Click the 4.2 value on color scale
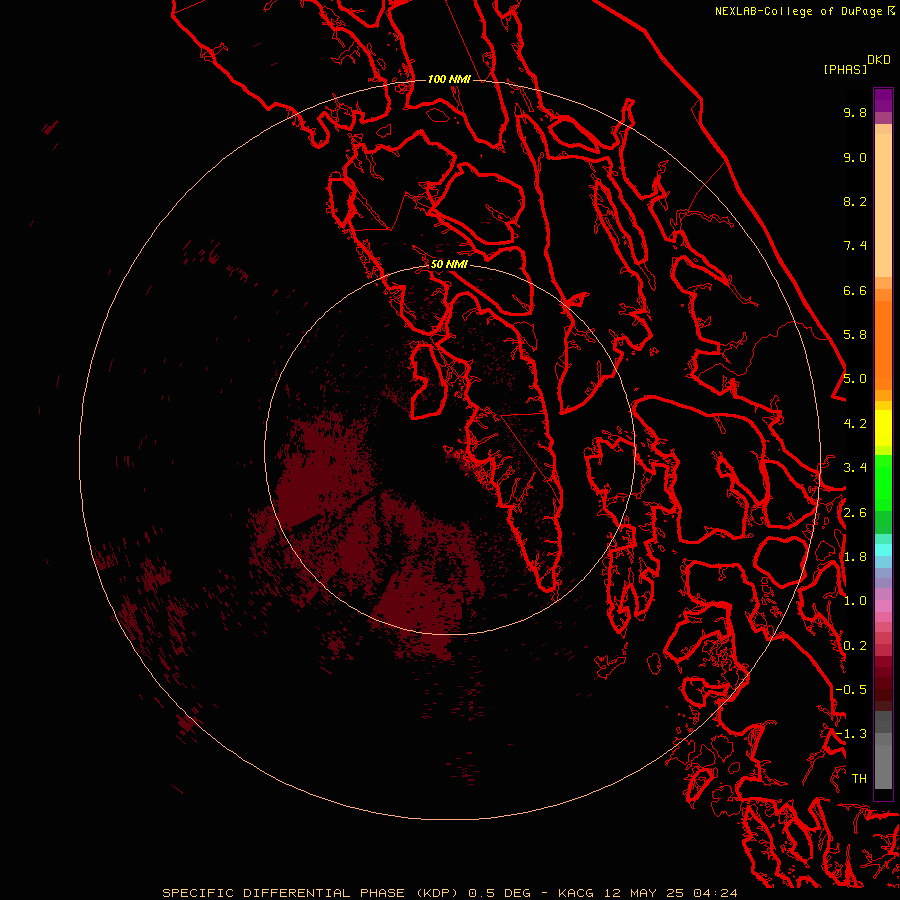 855,424
